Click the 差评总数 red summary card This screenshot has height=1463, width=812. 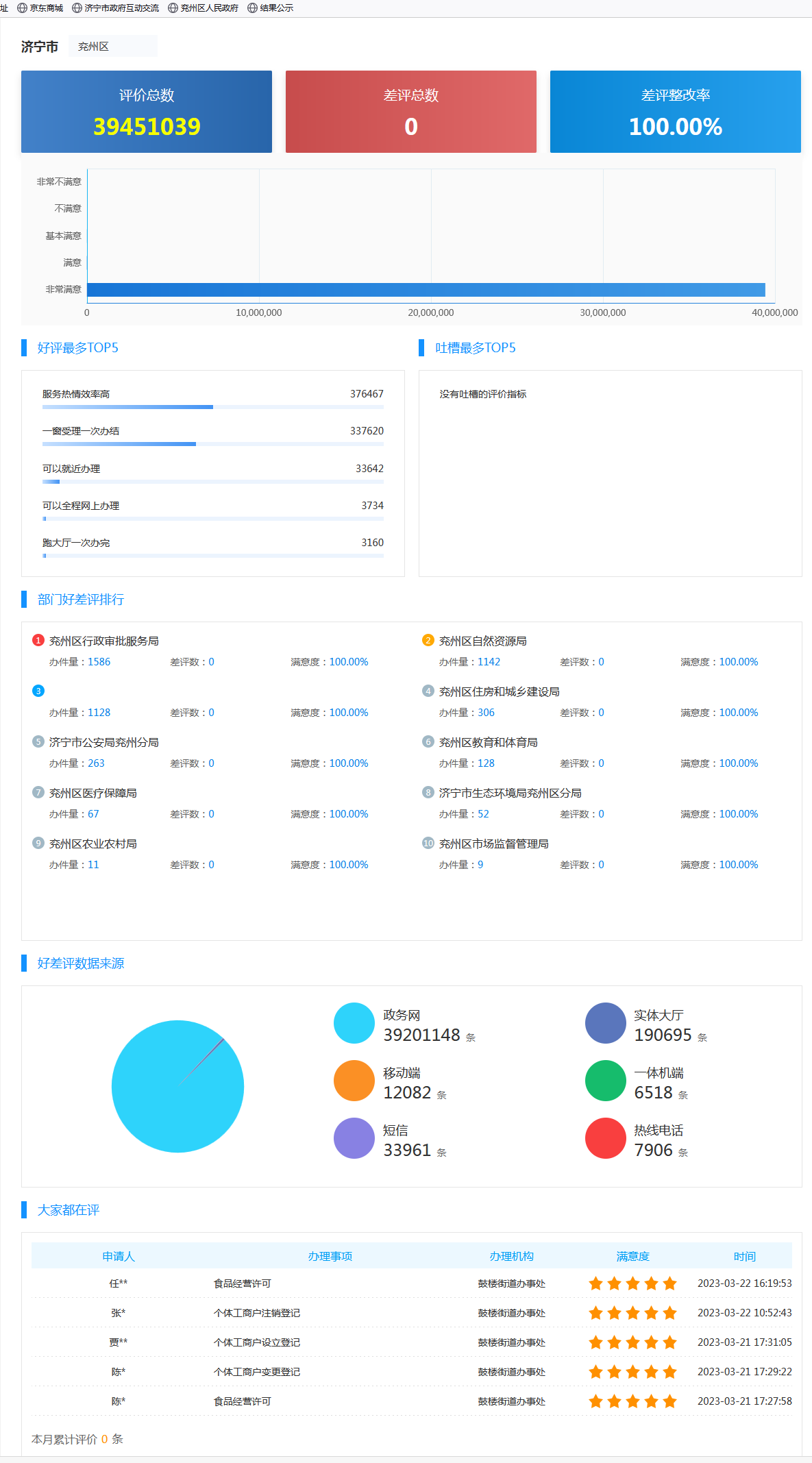pyautogui.click(x=411, y=112)
